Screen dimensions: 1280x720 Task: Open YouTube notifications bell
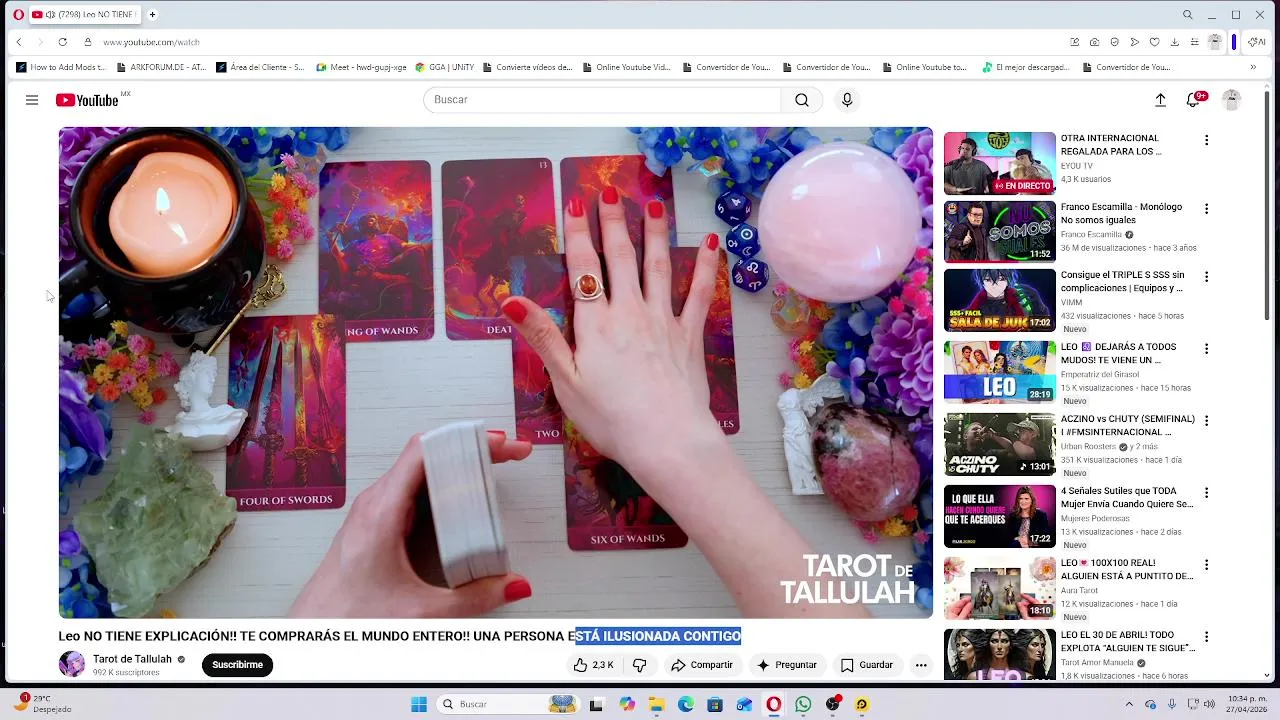coord(1193,100)
